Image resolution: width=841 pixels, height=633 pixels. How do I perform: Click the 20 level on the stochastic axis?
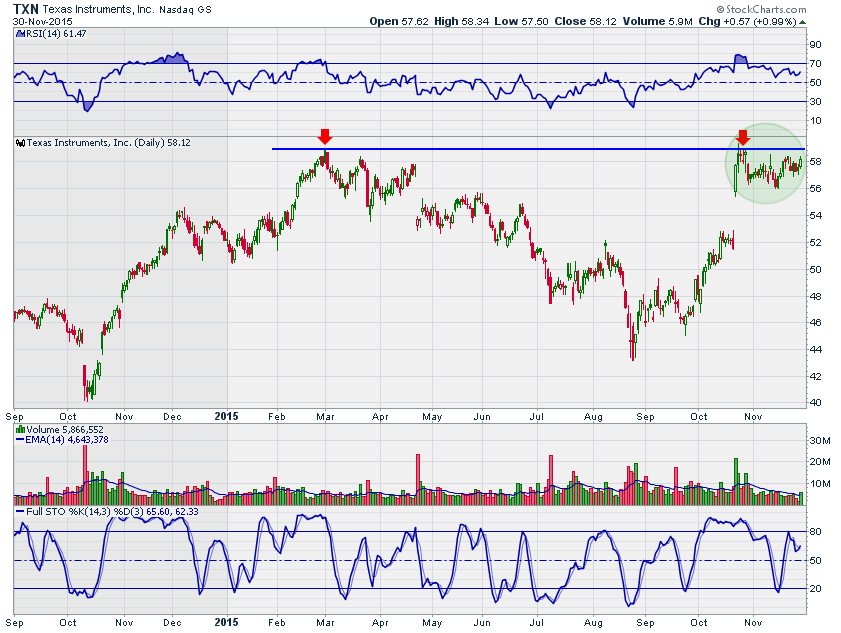815,588
